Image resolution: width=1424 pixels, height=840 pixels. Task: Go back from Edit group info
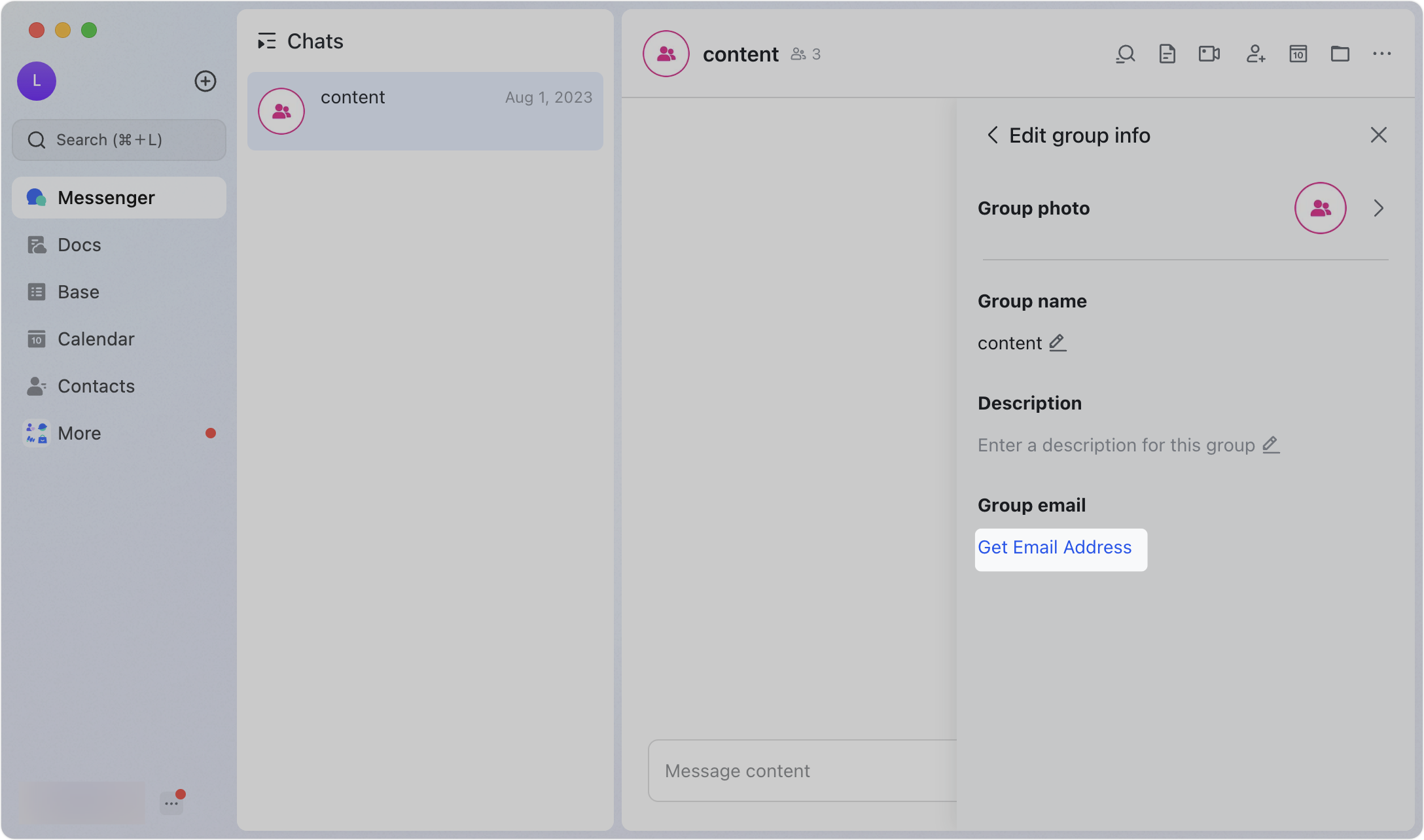point(993,135)
